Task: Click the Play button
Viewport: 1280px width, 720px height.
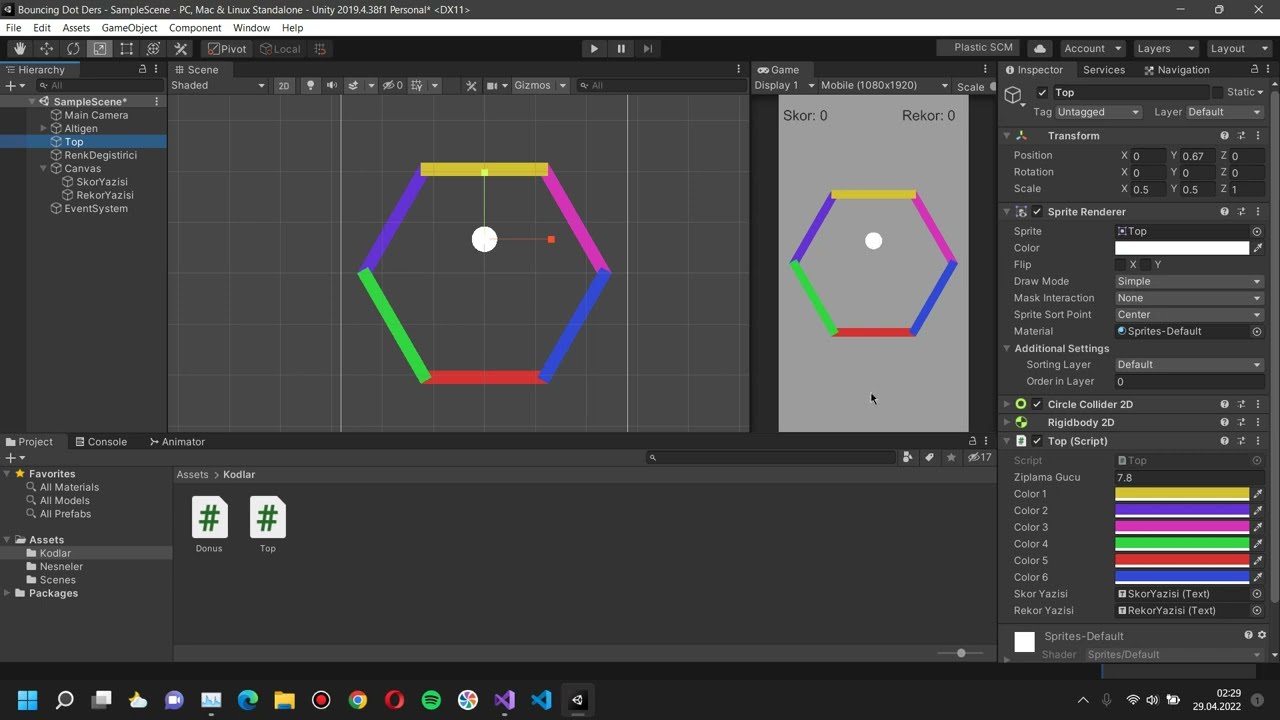Action: (594, 48)
